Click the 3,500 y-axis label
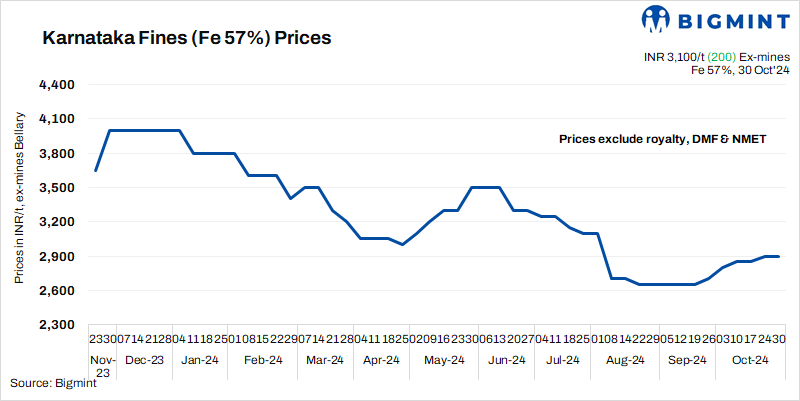 [x=58, y=188]
